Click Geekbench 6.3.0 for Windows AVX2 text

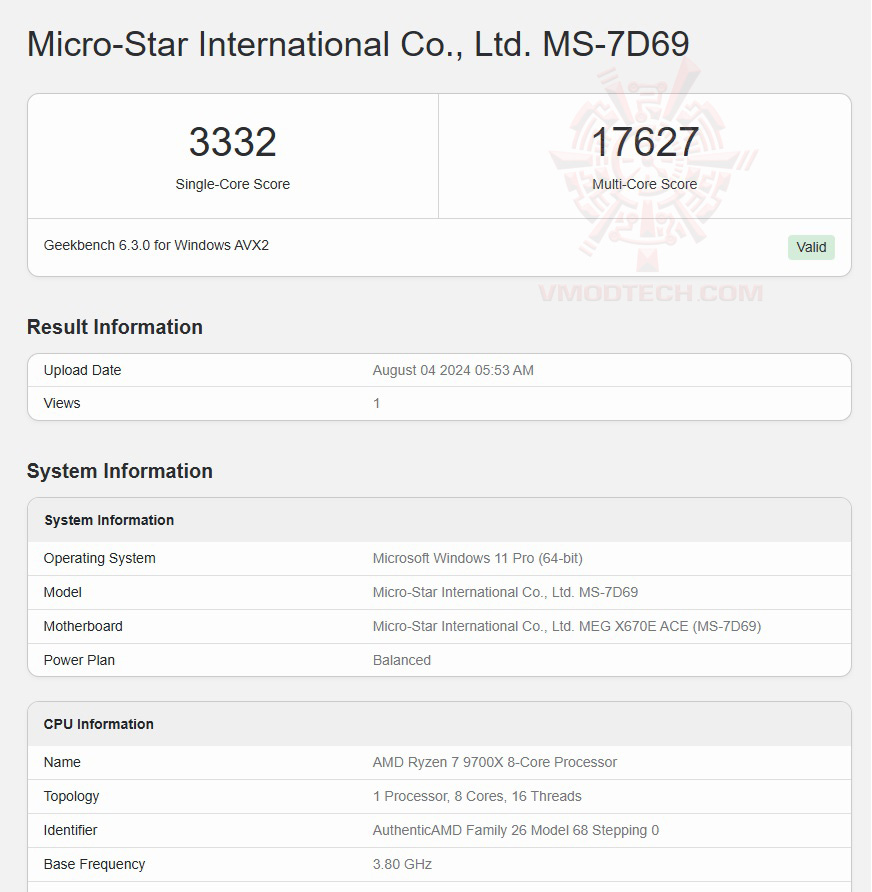point(156,245)
